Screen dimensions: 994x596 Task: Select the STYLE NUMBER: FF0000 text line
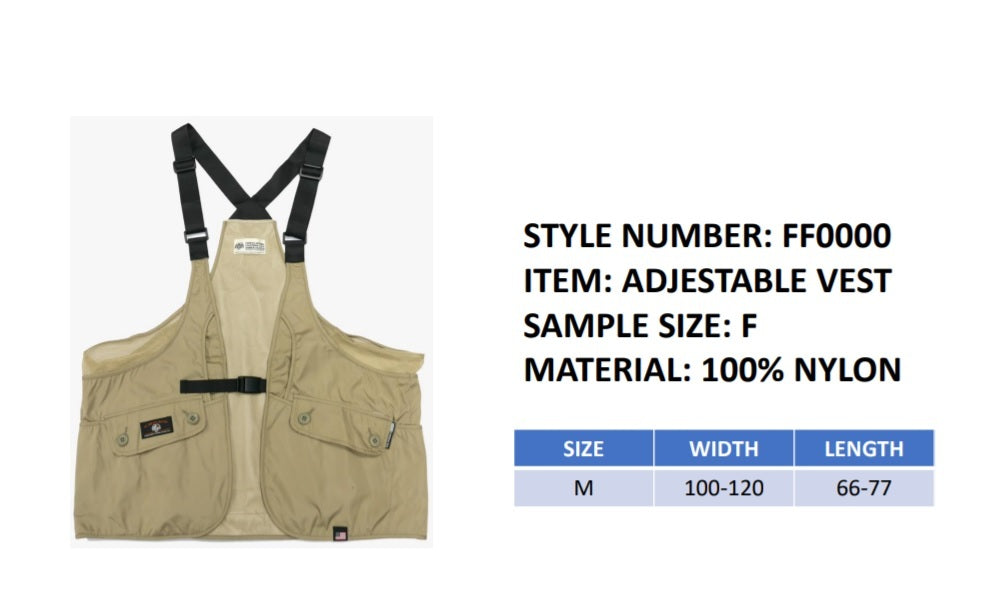click(x=707, y=236)
